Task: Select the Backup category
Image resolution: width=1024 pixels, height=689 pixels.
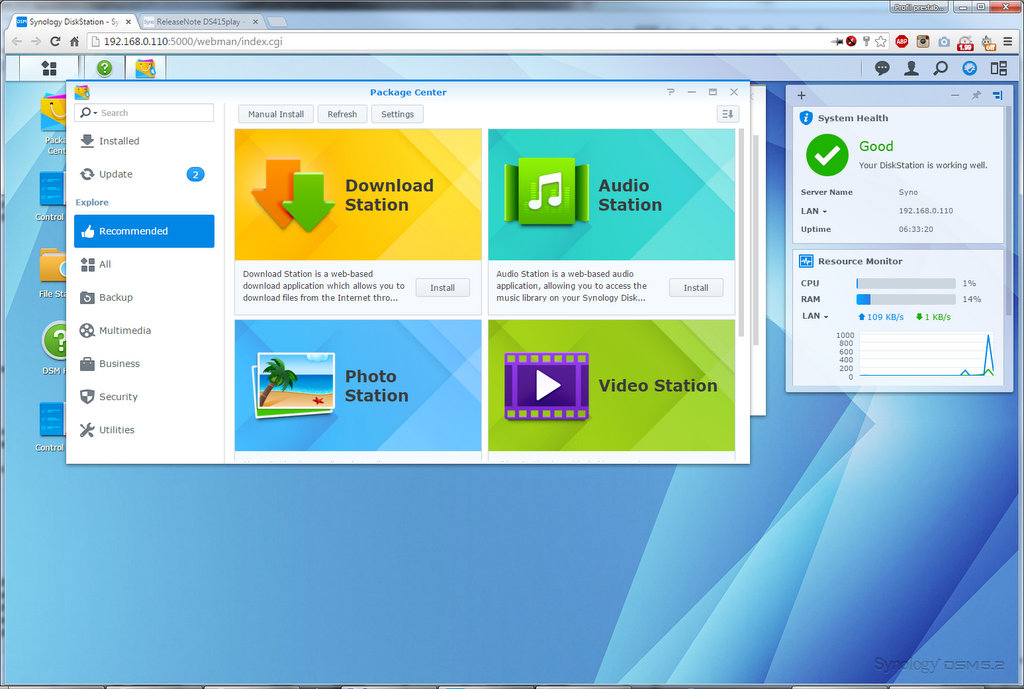Action: pyautogui.click(x=144, y=297)
